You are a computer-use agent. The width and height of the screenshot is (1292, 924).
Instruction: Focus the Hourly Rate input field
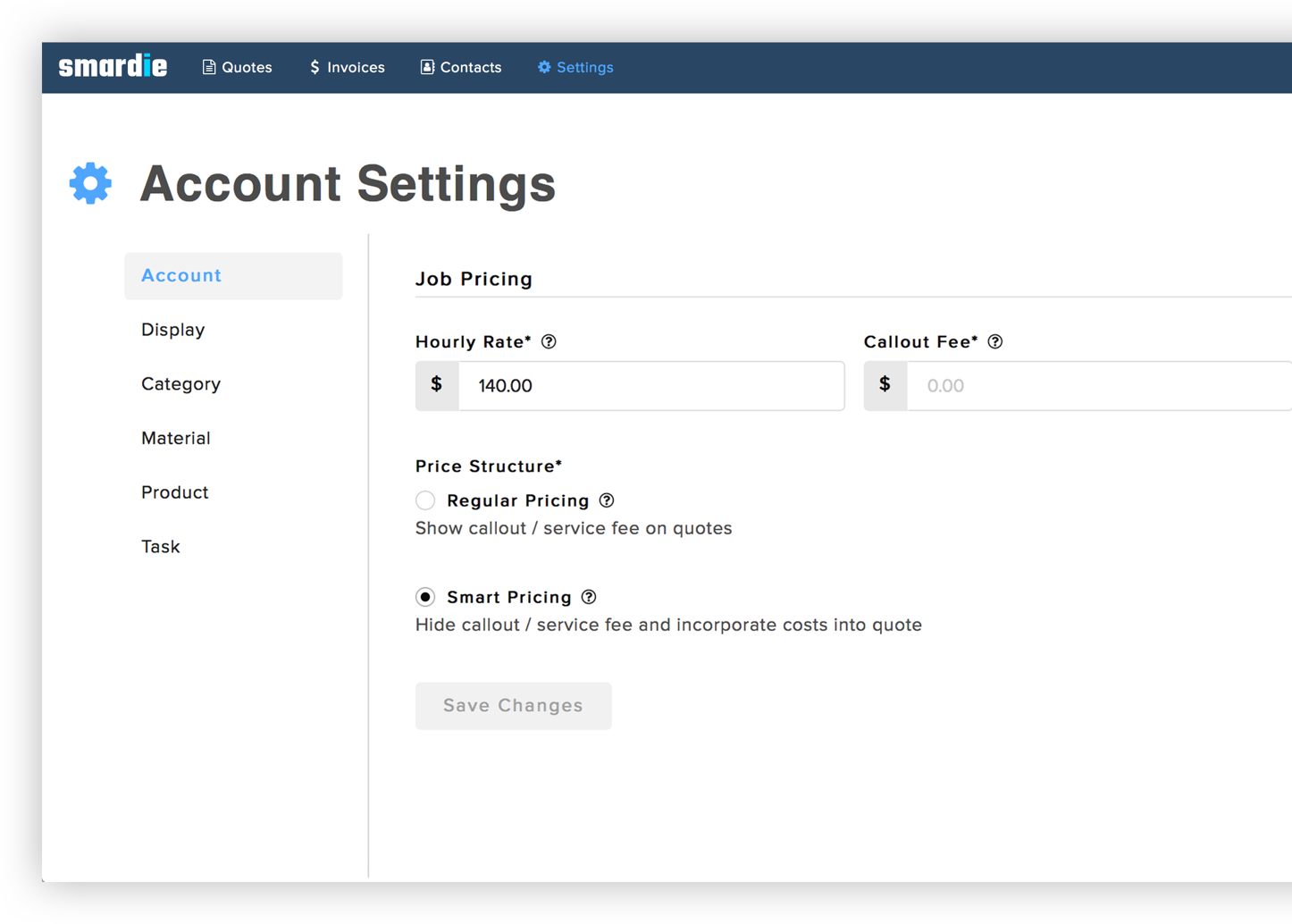[650, 386]
